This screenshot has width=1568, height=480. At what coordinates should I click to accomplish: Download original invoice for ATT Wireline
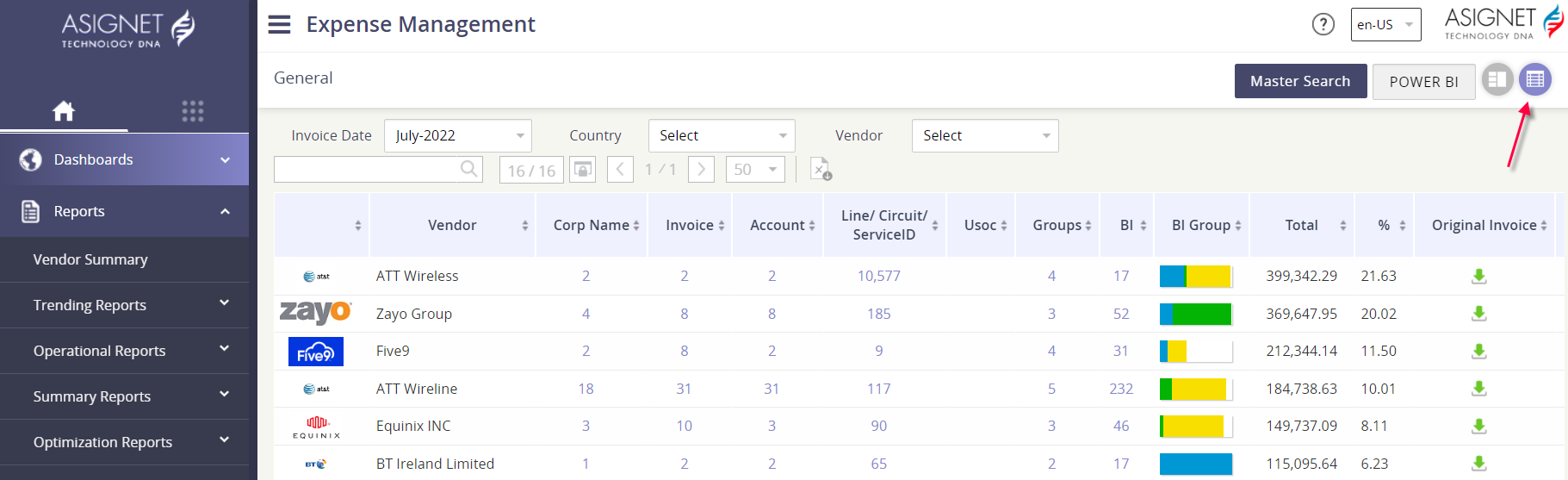coord(1479,389)
